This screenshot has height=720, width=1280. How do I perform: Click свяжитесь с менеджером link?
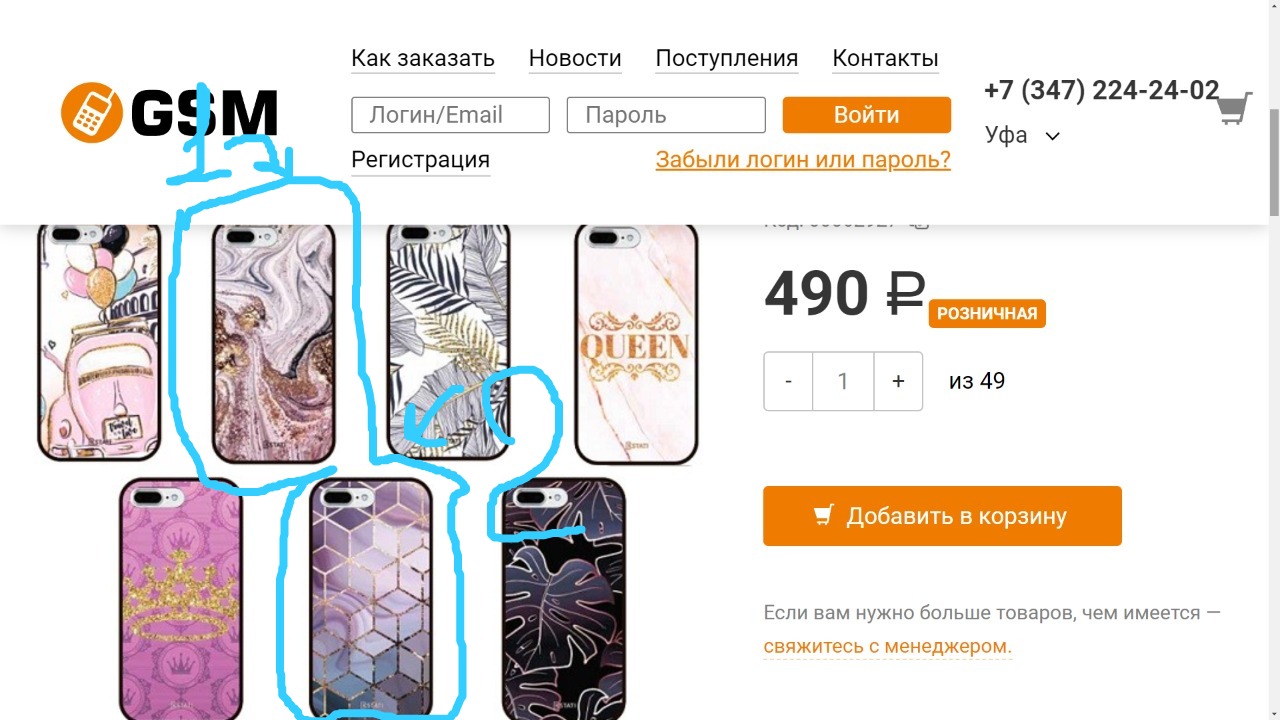pos(888,646)
